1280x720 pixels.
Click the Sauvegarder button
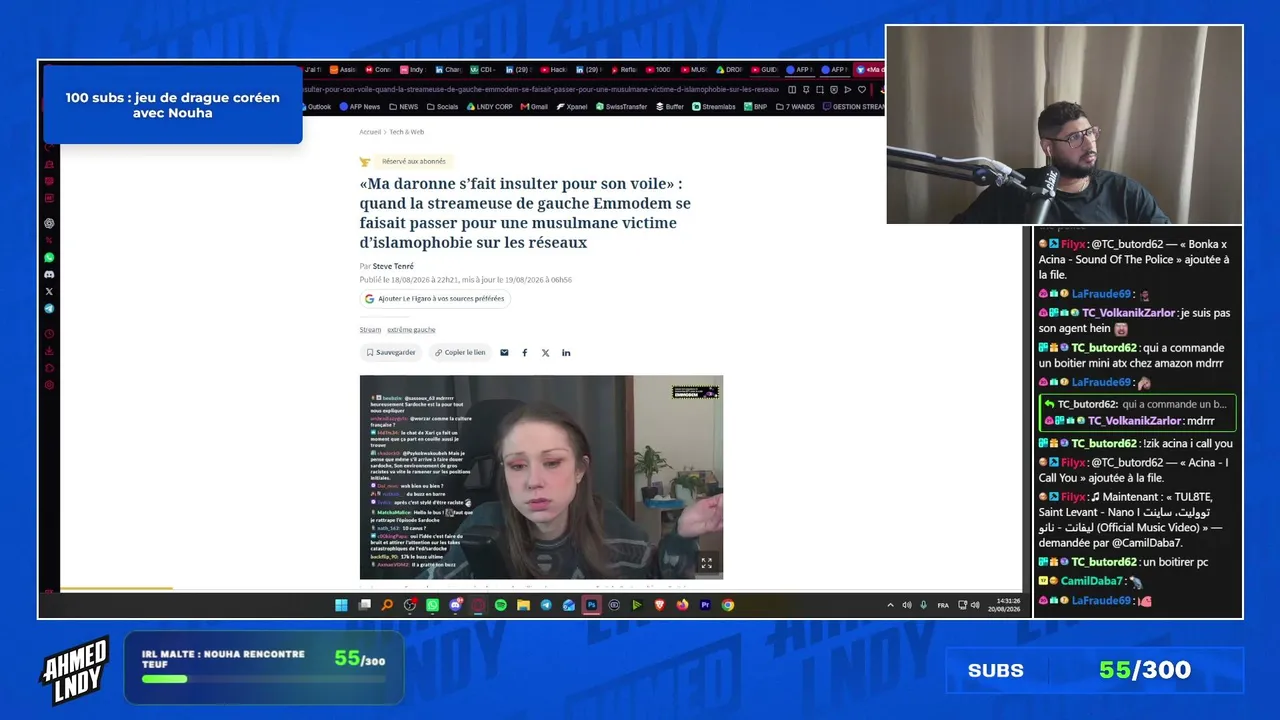coord(391,353)
